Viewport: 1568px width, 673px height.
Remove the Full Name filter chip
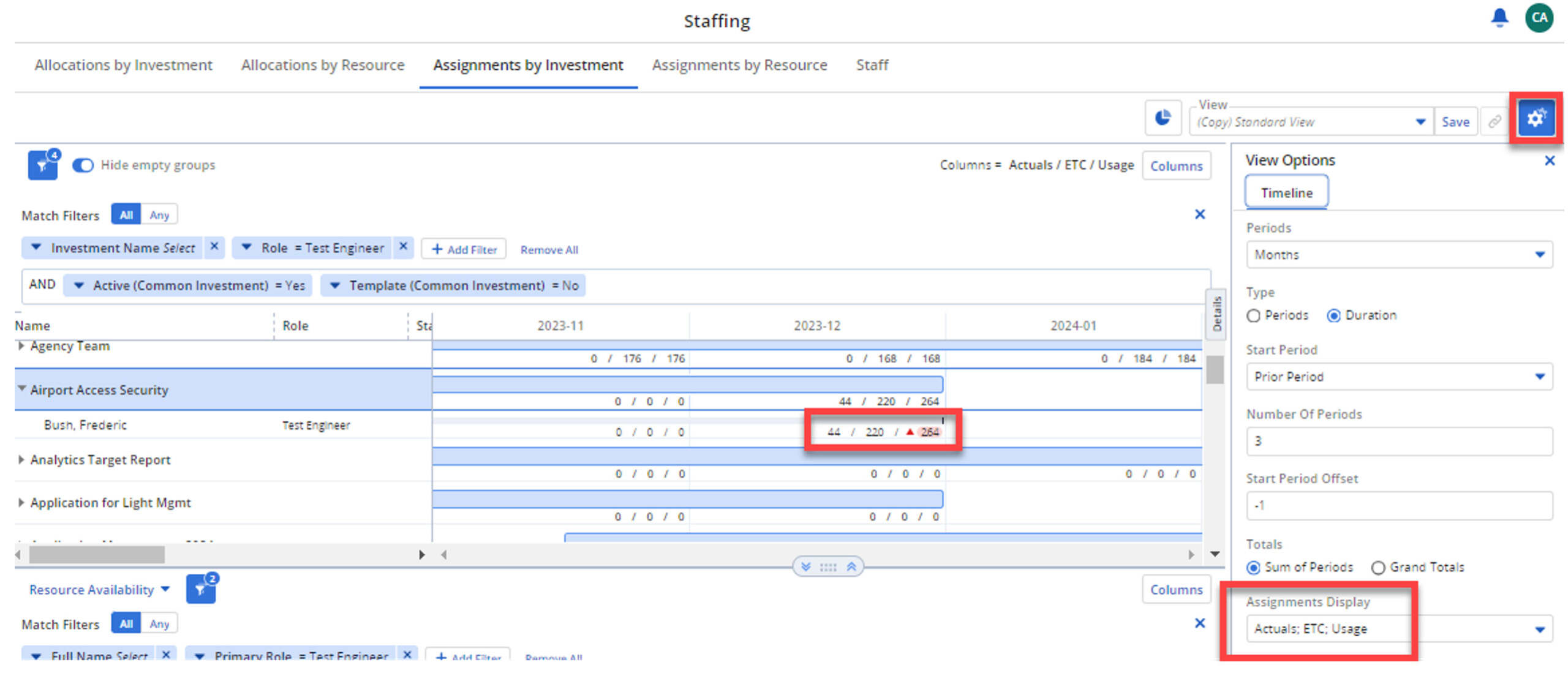[166, 655]
